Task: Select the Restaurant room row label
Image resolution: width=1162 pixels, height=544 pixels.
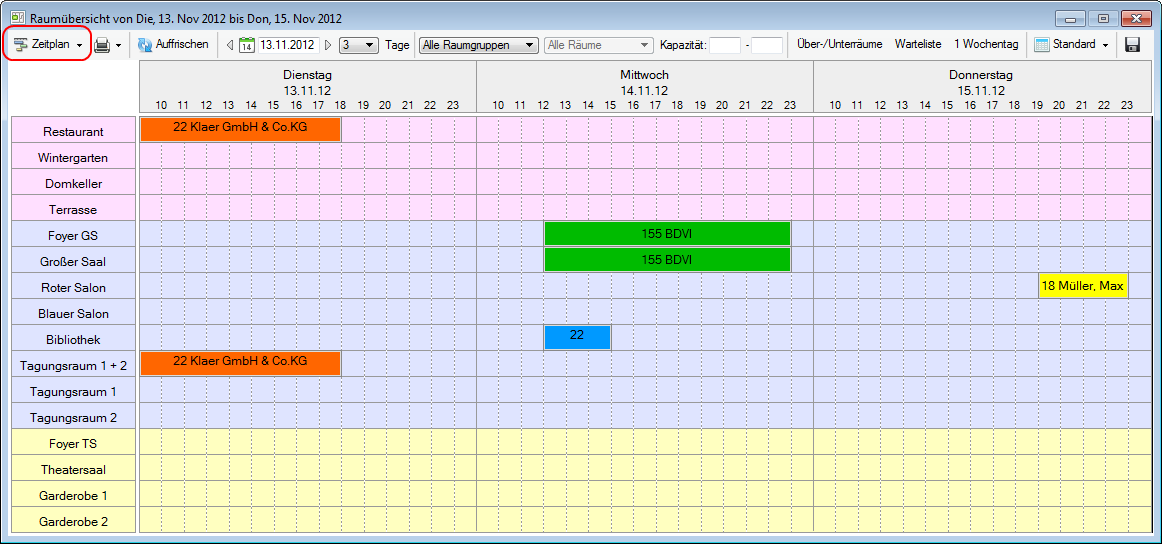Action: coord(73,132)
